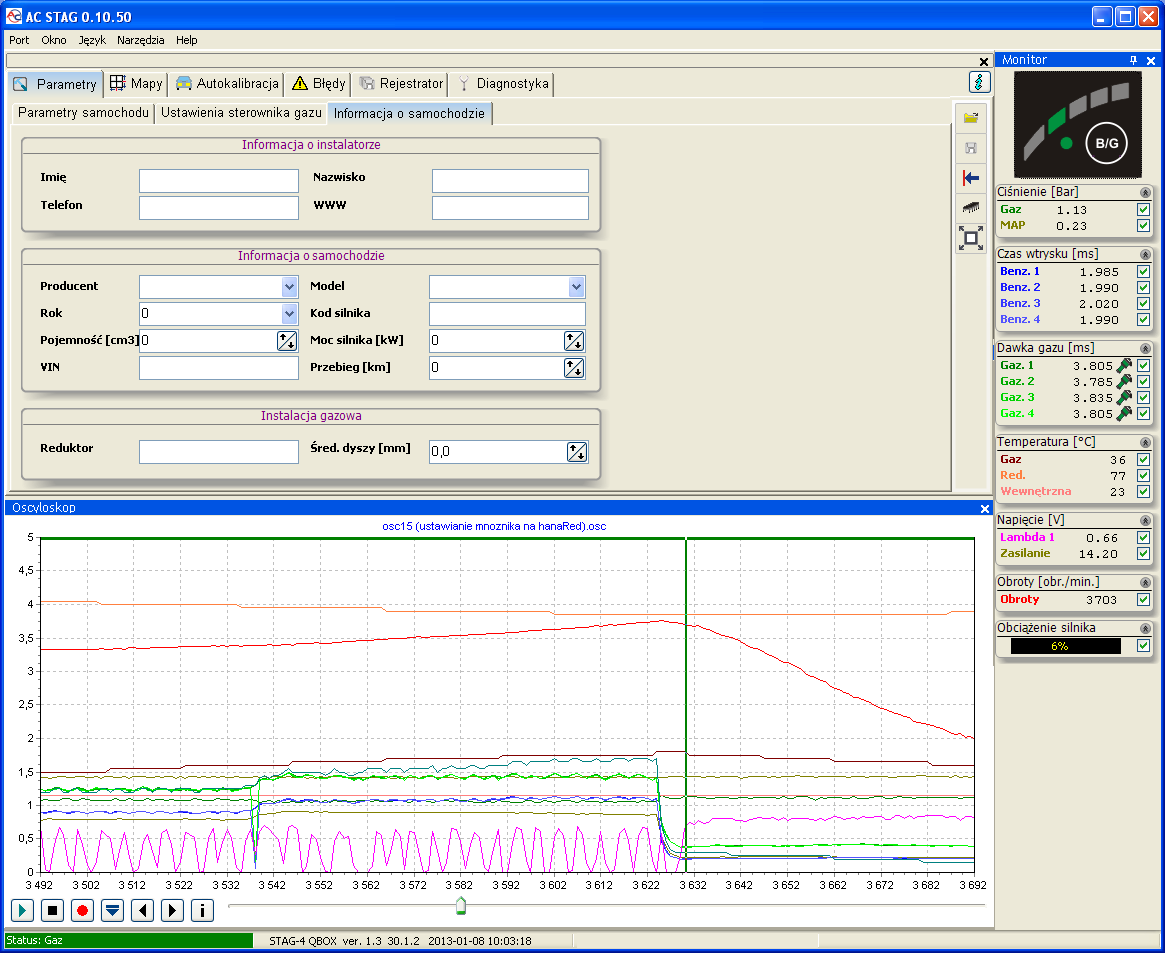The width and height of the screenshot is (1165, 953).
Task: Click the oscilloscope play button
Action: click(x=22, y=910)
